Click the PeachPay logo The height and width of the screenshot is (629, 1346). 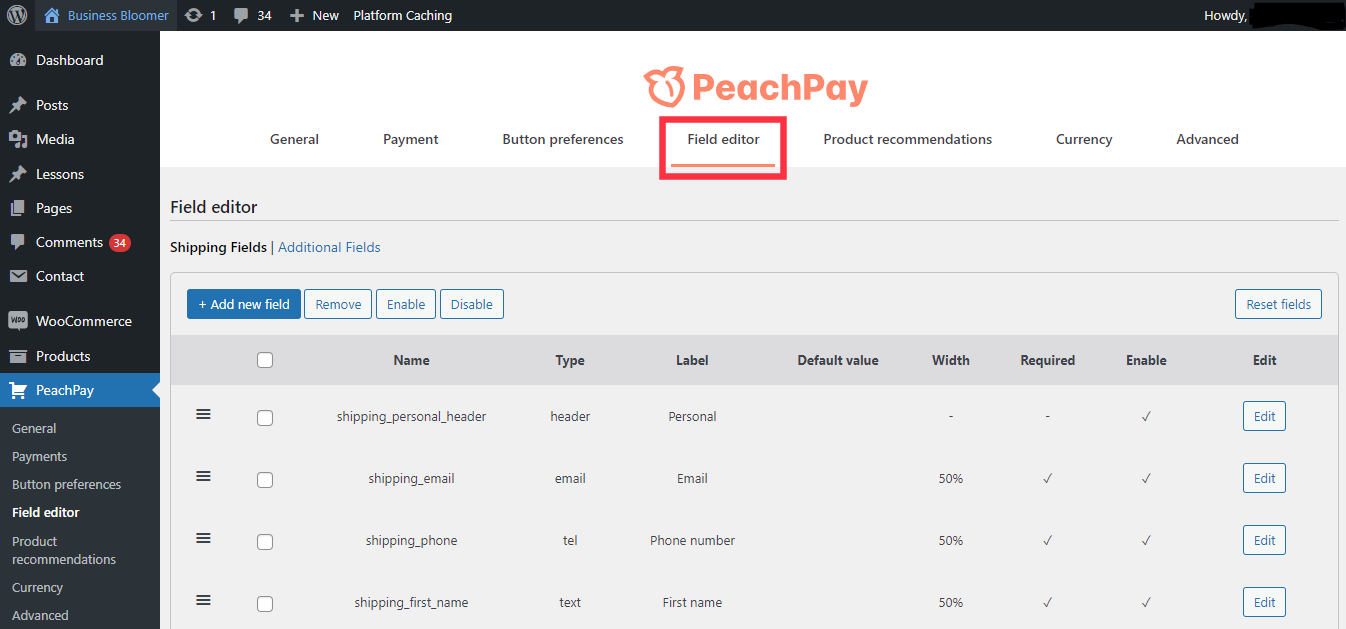(x=756, y=88)
